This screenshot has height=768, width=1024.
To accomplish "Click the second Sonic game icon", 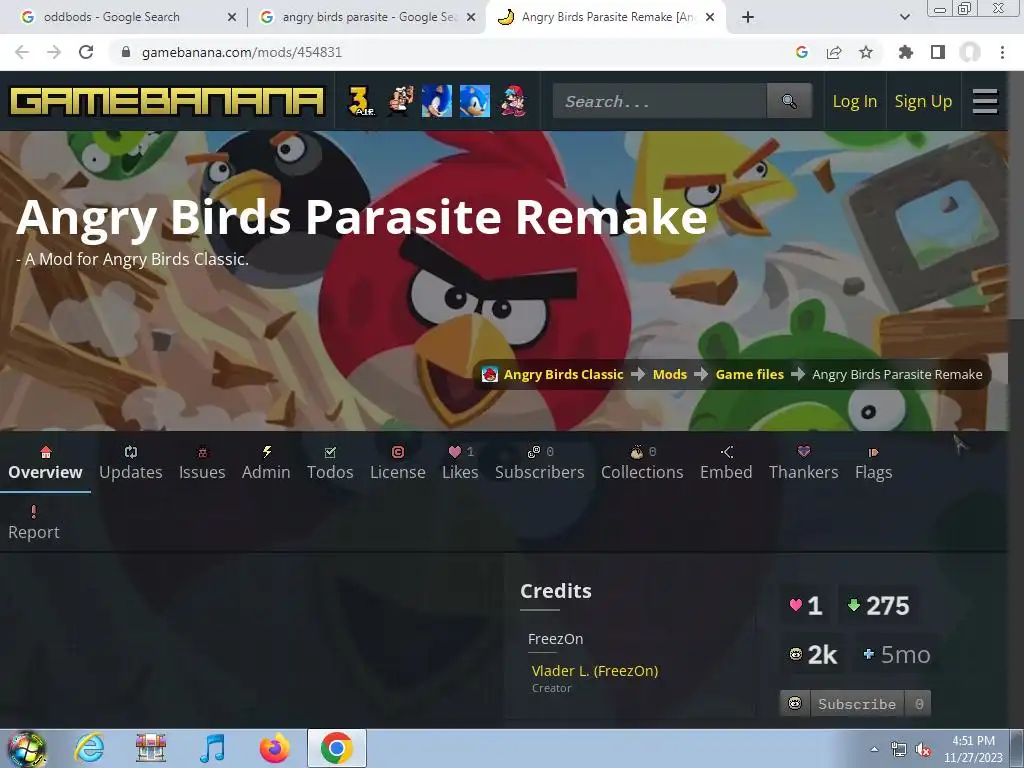I will click(475, 101).
